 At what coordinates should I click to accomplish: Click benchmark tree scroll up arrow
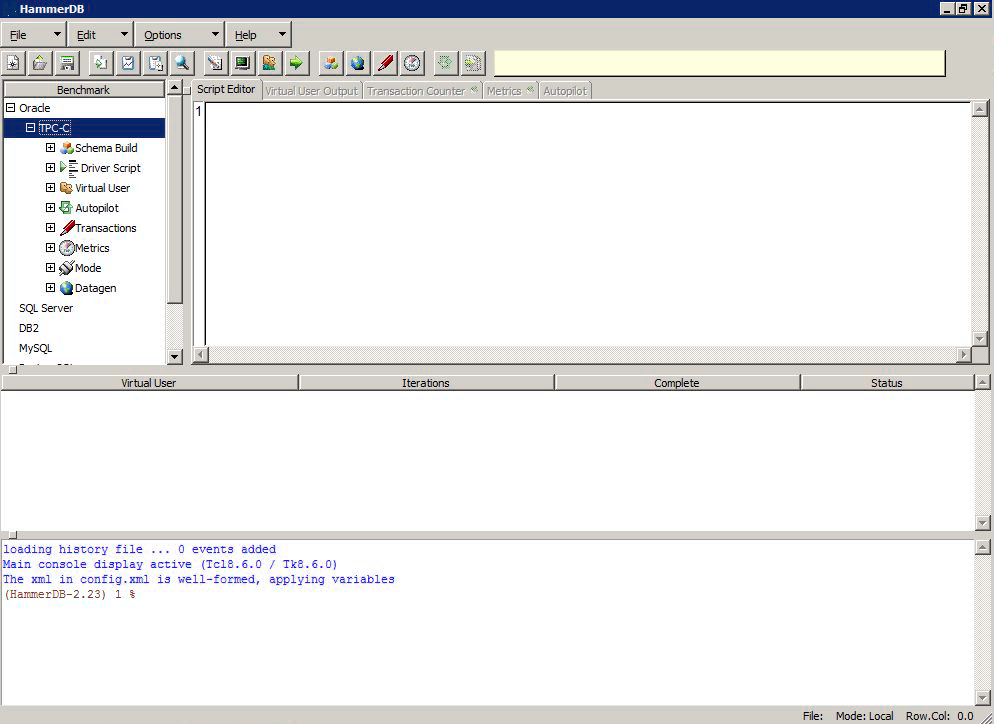(175, 87)
